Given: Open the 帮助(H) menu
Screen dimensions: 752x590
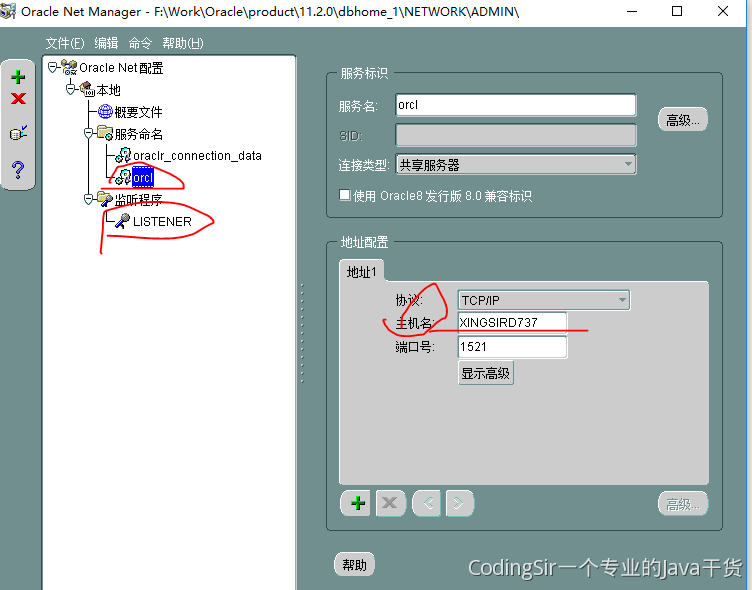Looking at the screenshot, I should coord(183,43).
